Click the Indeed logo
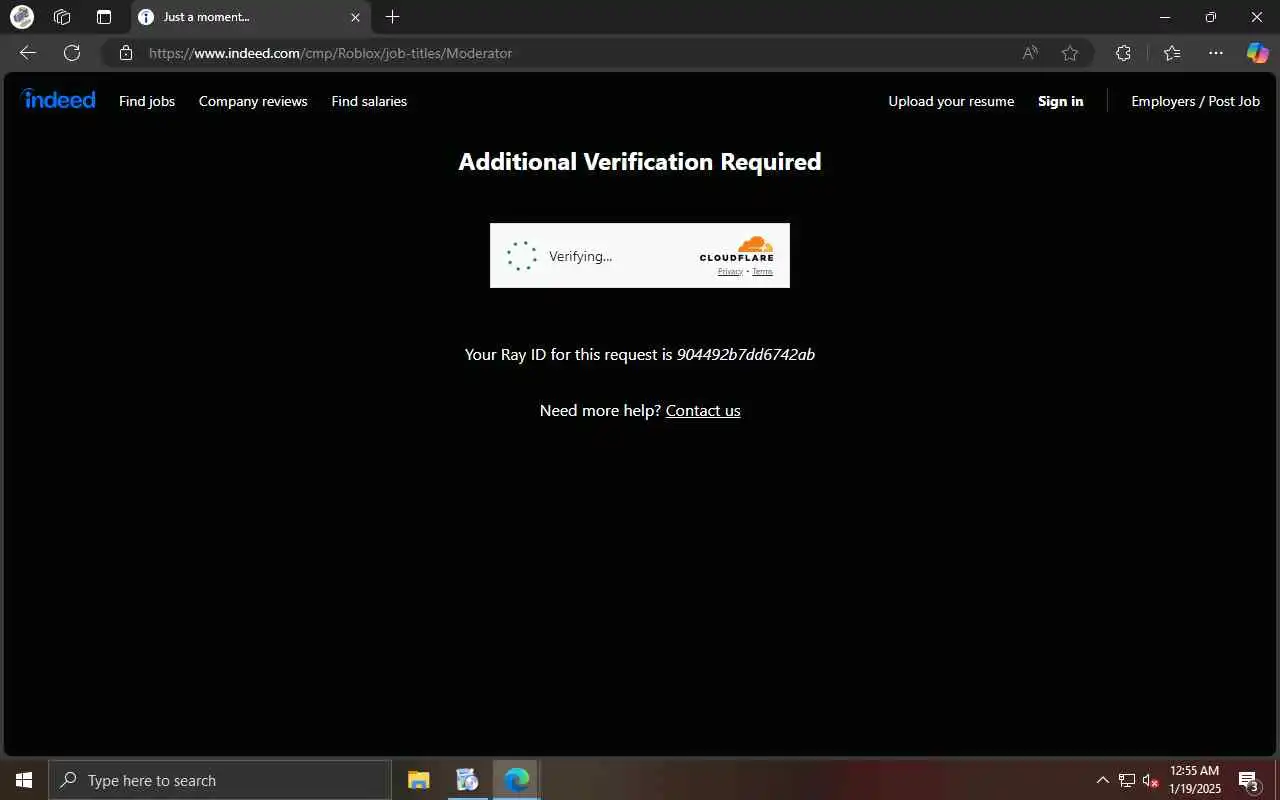The width and height of the screenshot is (1280, 800). pos(58,99)
